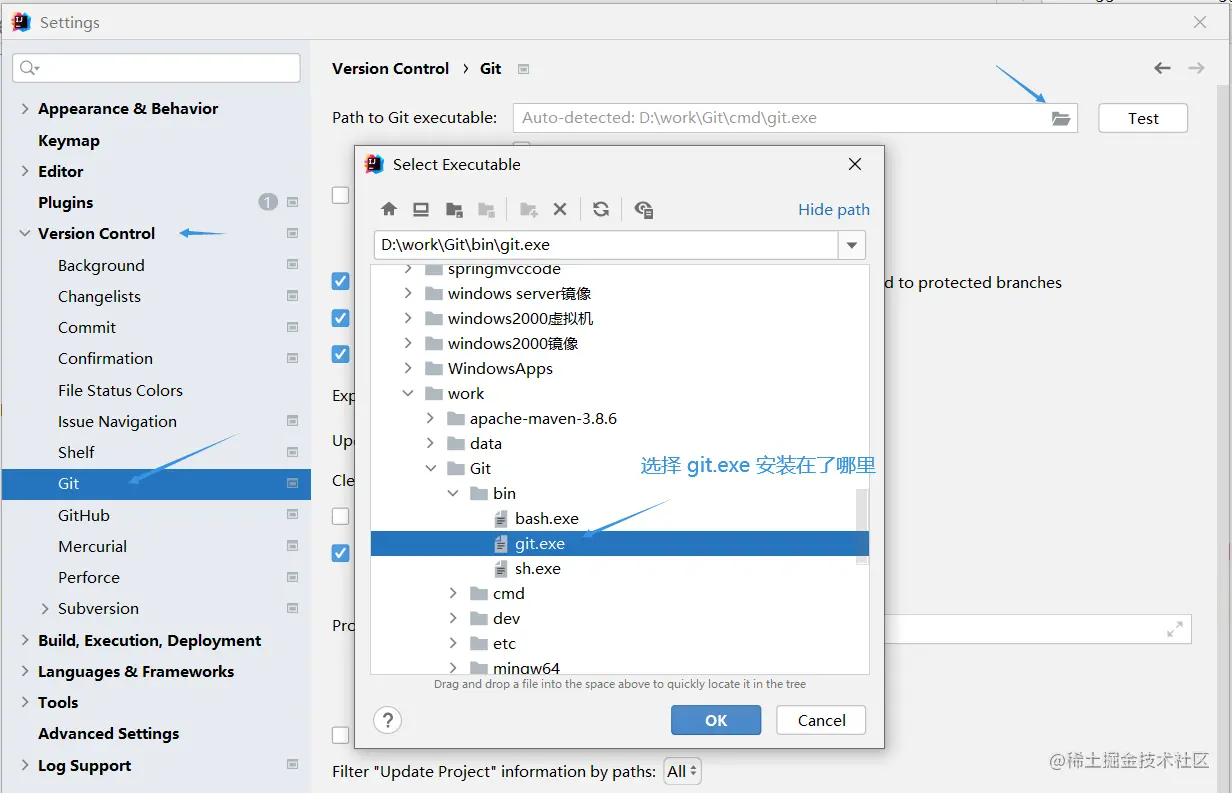Click project-level icon beside Issue Navigation
The height and width of the screenshot is (793, 1232).
292,421
